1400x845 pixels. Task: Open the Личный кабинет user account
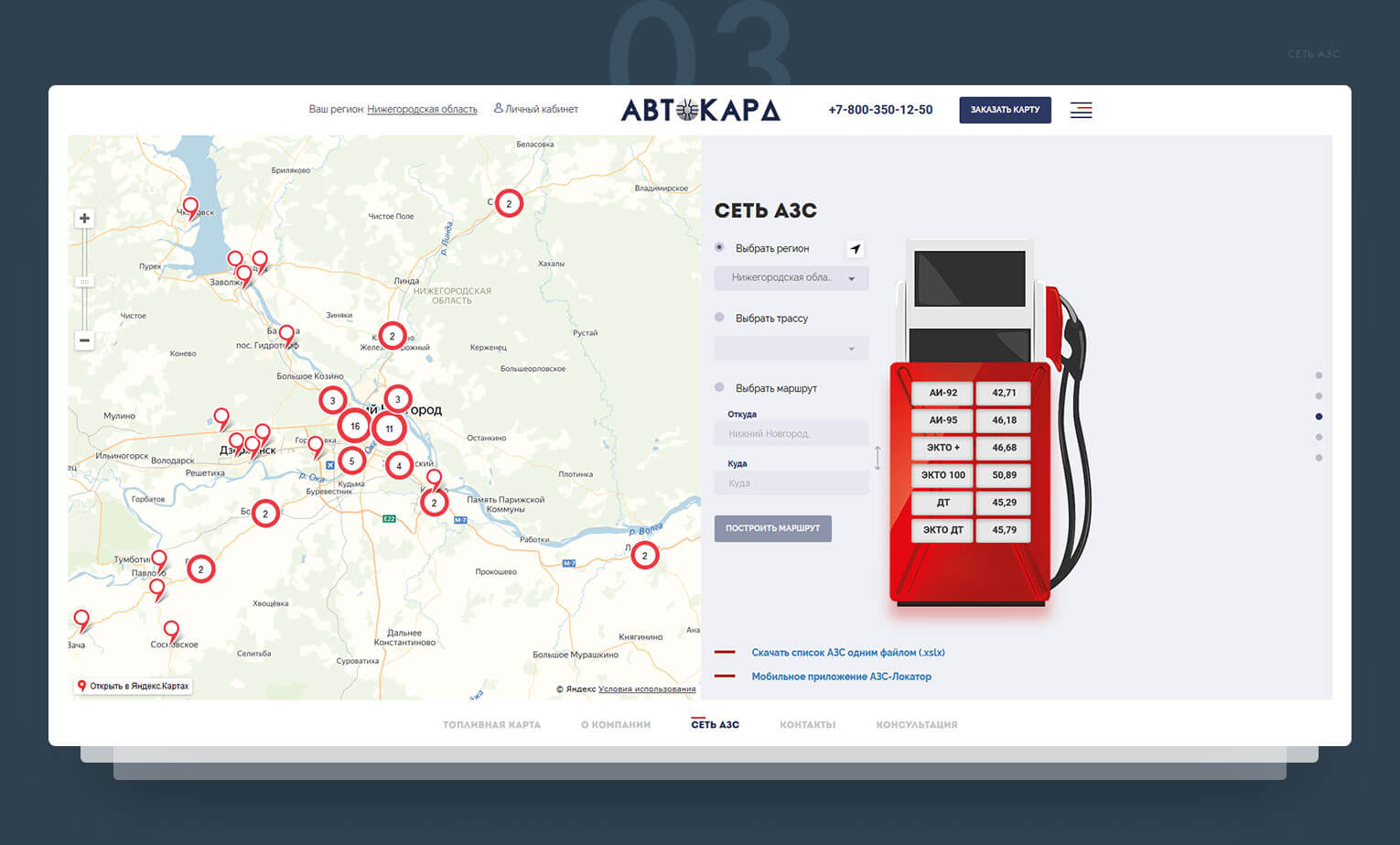coord(536,109)
